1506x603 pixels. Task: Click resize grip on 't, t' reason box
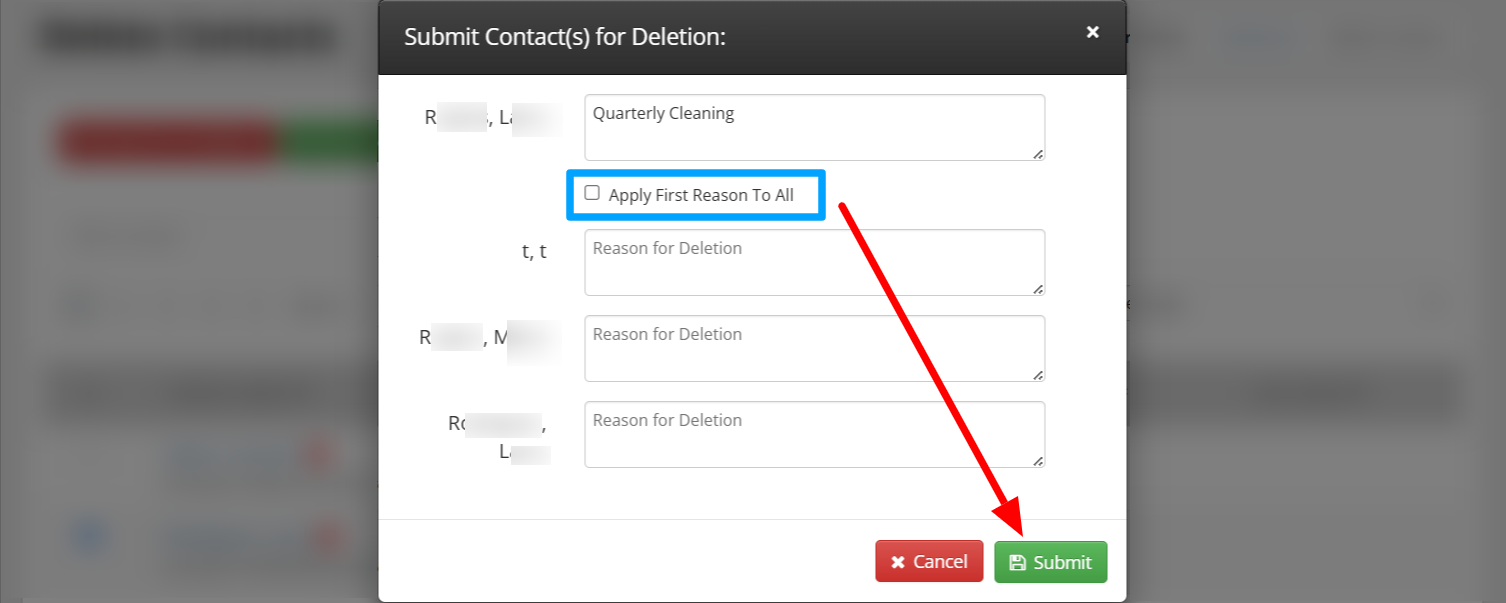point(1038,288)
